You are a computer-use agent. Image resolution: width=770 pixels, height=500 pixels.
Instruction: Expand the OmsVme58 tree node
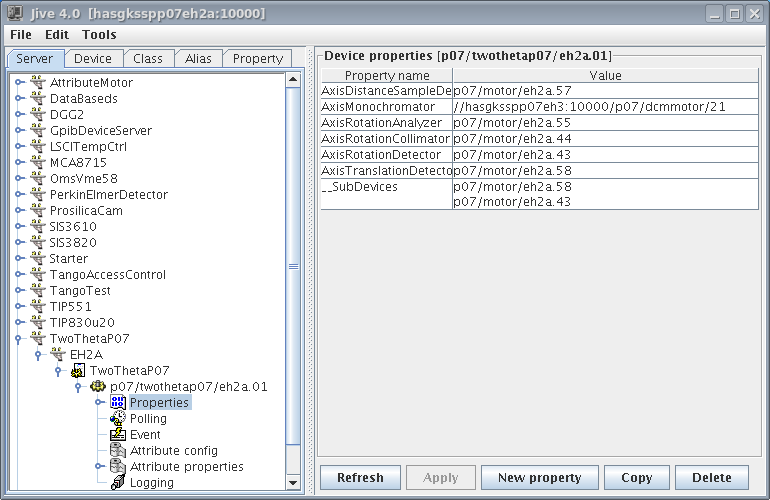coord(19,178)
